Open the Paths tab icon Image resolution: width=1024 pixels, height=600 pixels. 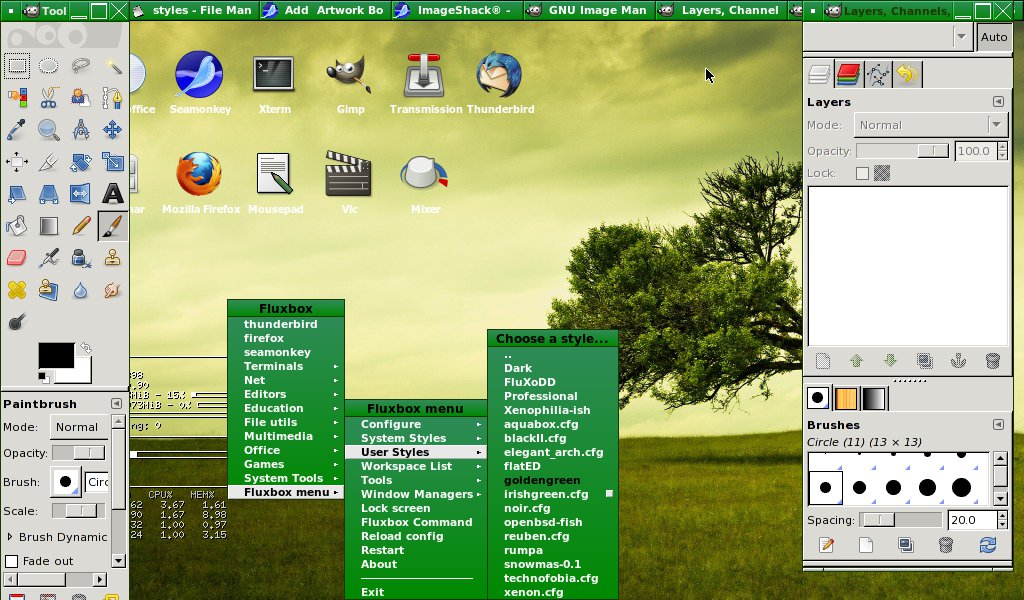click(x=878, y=74)
